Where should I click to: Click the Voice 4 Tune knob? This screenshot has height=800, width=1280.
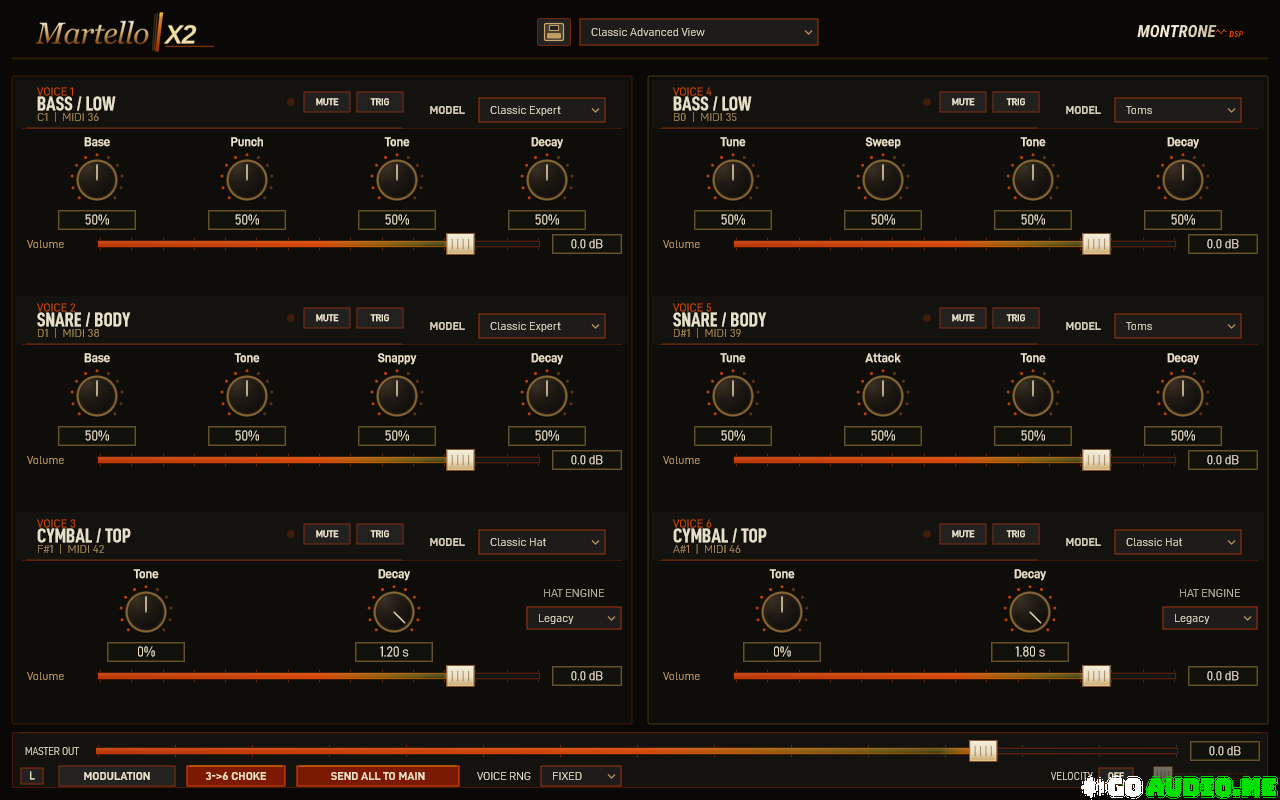pos(733,180)
